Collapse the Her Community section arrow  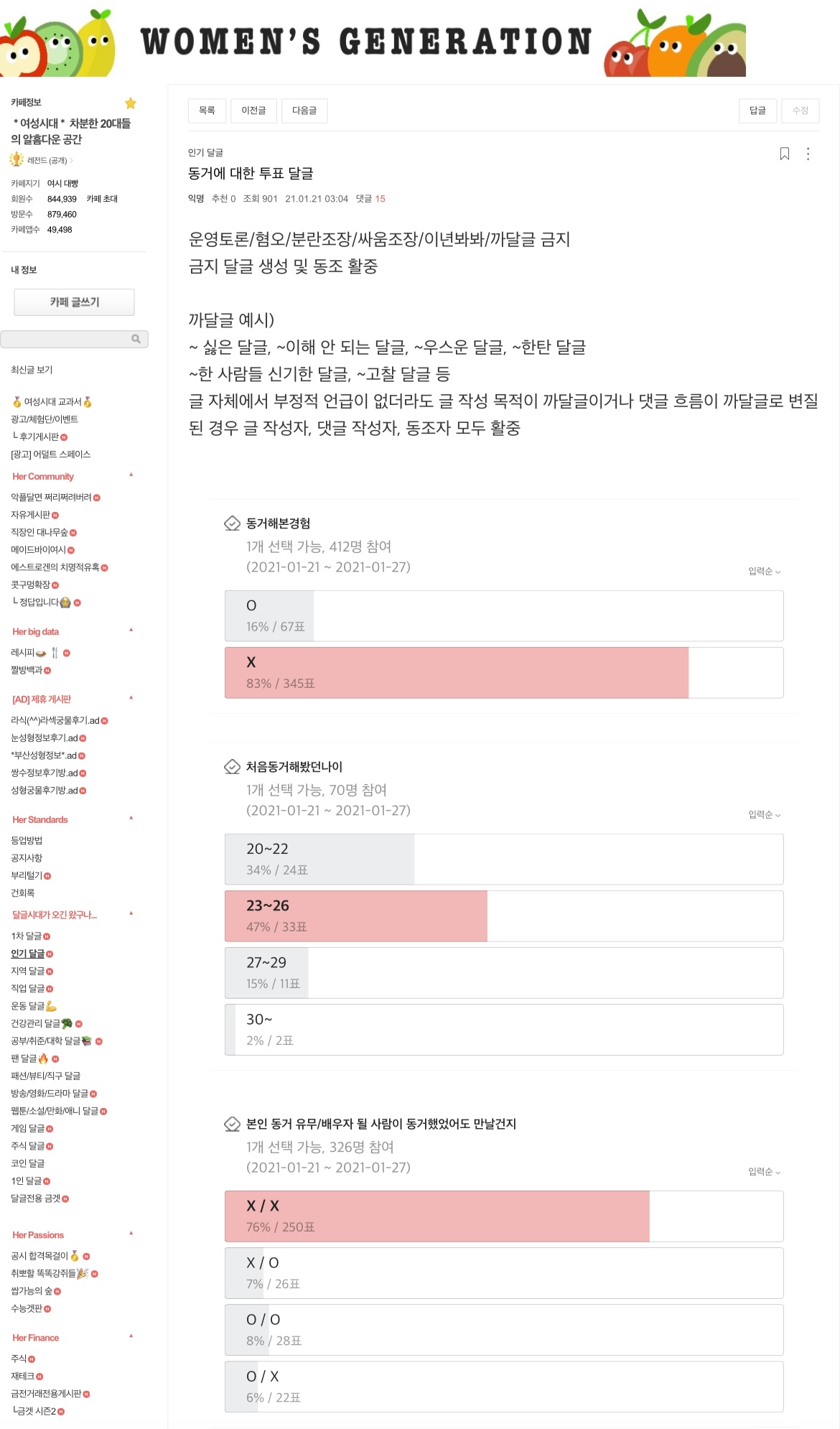[131, 475]
